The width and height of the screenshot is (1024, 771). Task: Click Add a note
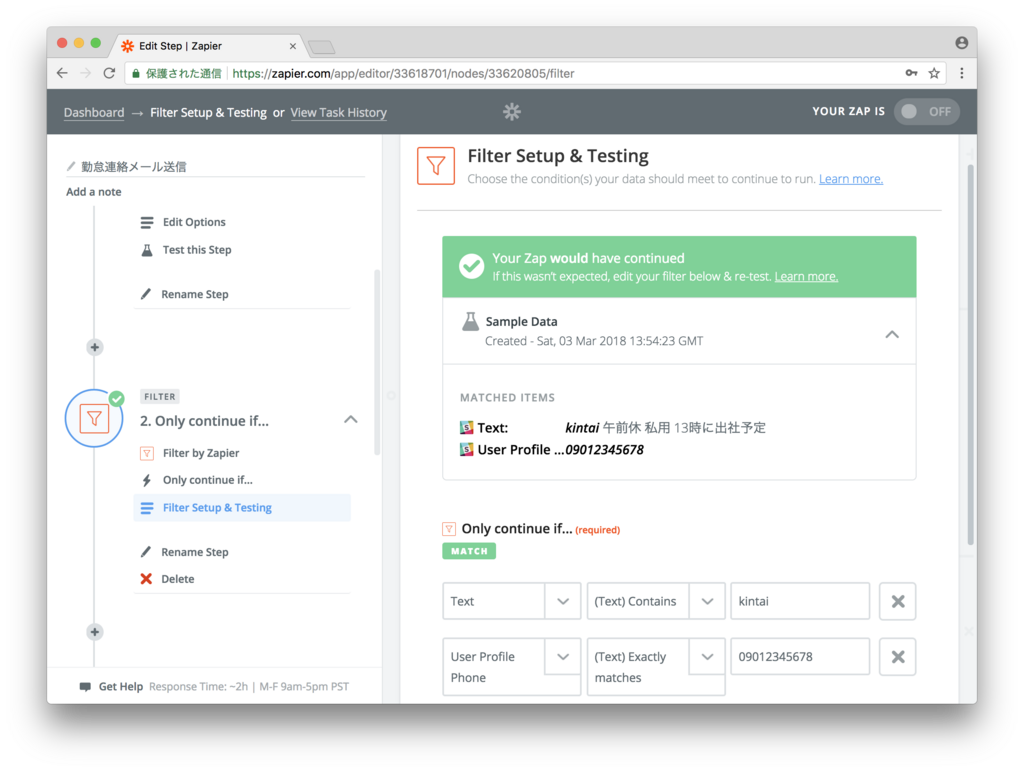click(93, 192)
